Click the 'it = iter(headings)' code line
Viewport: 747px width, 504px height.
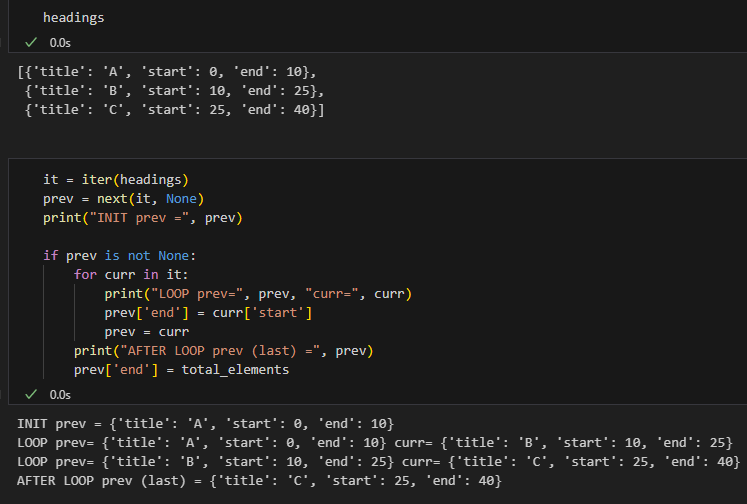click(x=115, y=180)
